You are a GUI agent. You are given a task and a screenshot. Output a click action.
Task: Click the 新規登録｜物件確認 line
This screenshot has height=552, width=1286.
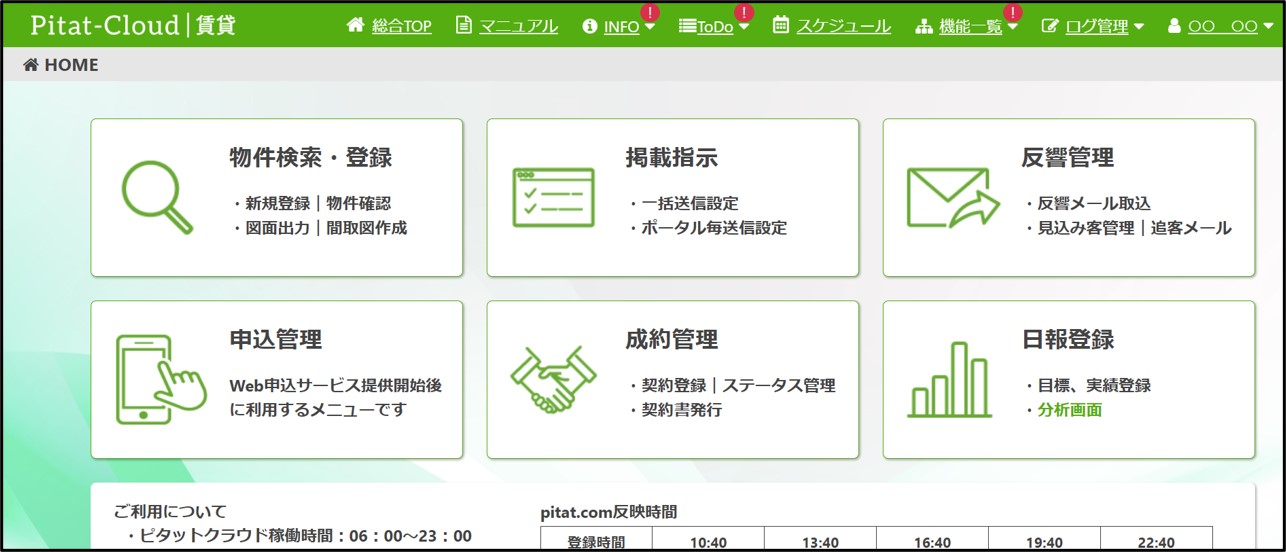pos(311,203)
